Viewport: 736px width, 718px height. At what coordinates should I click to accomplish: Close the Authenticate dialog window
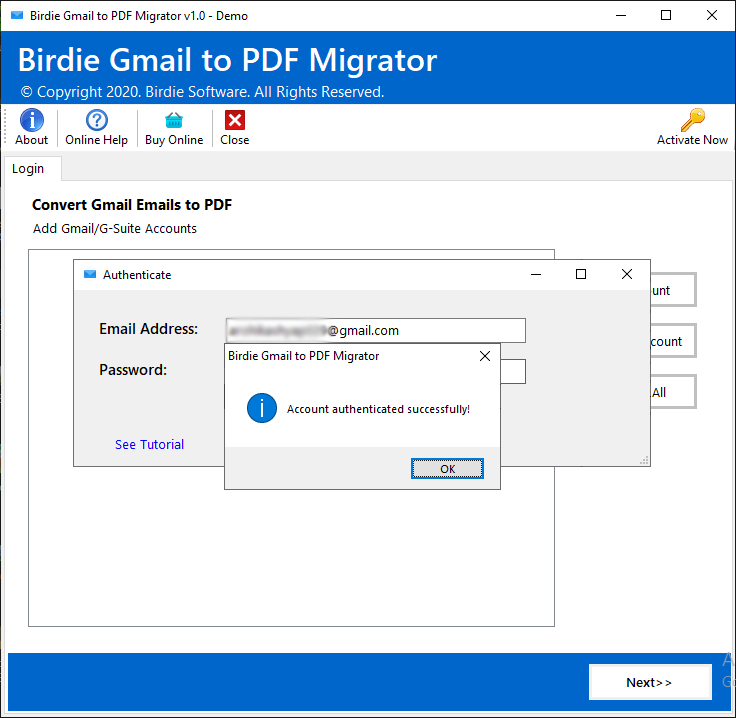(627, 275)
